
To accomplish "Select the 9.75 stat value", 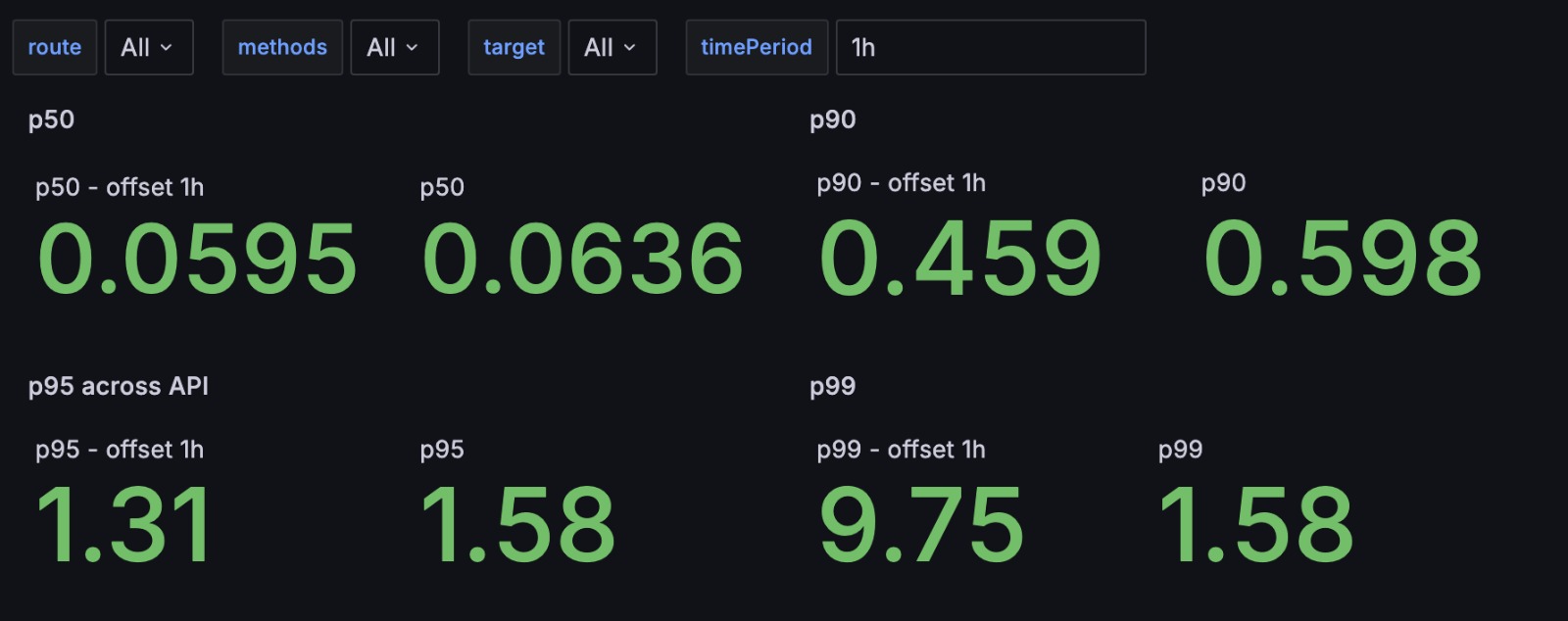I will (921, 526).
